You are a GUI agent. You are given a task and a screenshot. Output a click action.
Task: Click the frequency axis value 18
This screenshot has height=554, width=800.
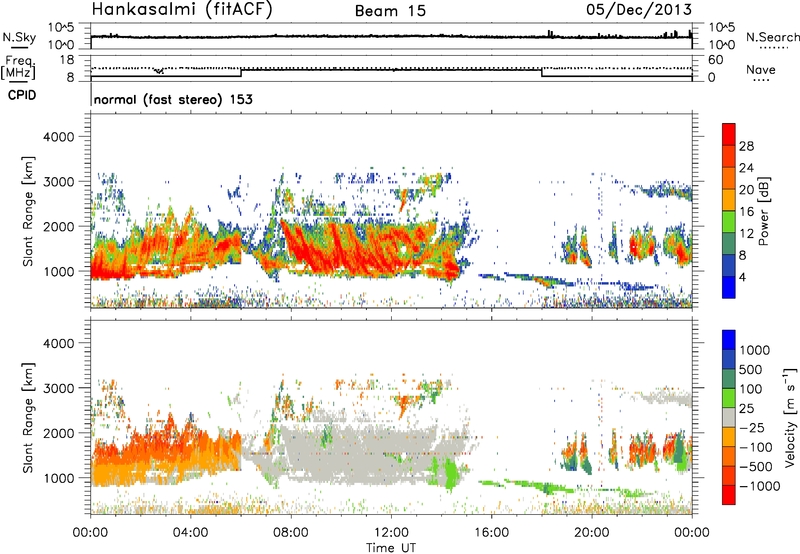click(x=67, y=60)
